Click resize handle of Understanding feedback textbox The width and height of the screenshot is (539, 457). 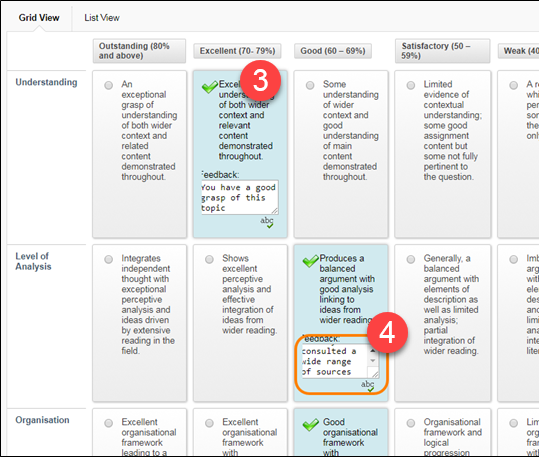point(274,210)
